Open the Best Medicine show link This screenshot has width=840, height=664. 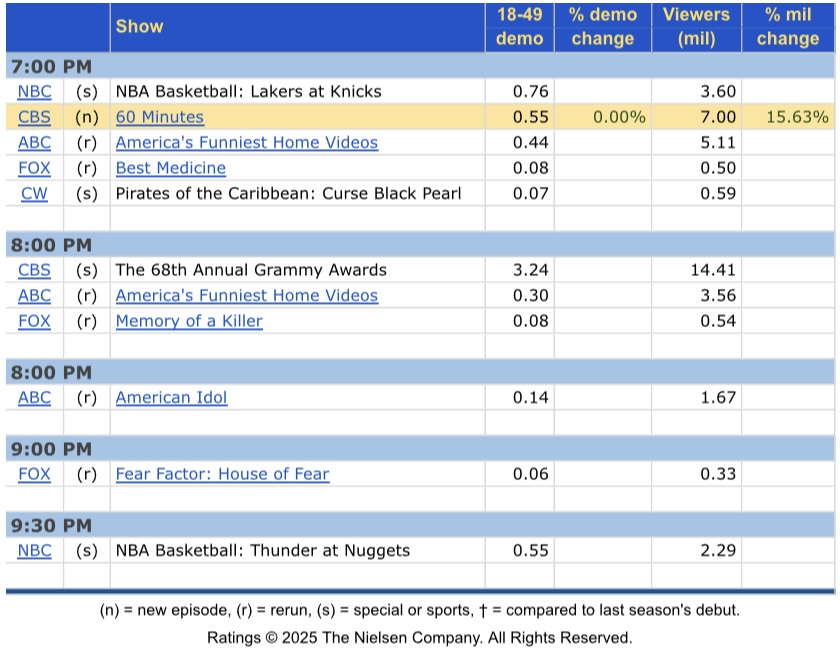point(171,168)
